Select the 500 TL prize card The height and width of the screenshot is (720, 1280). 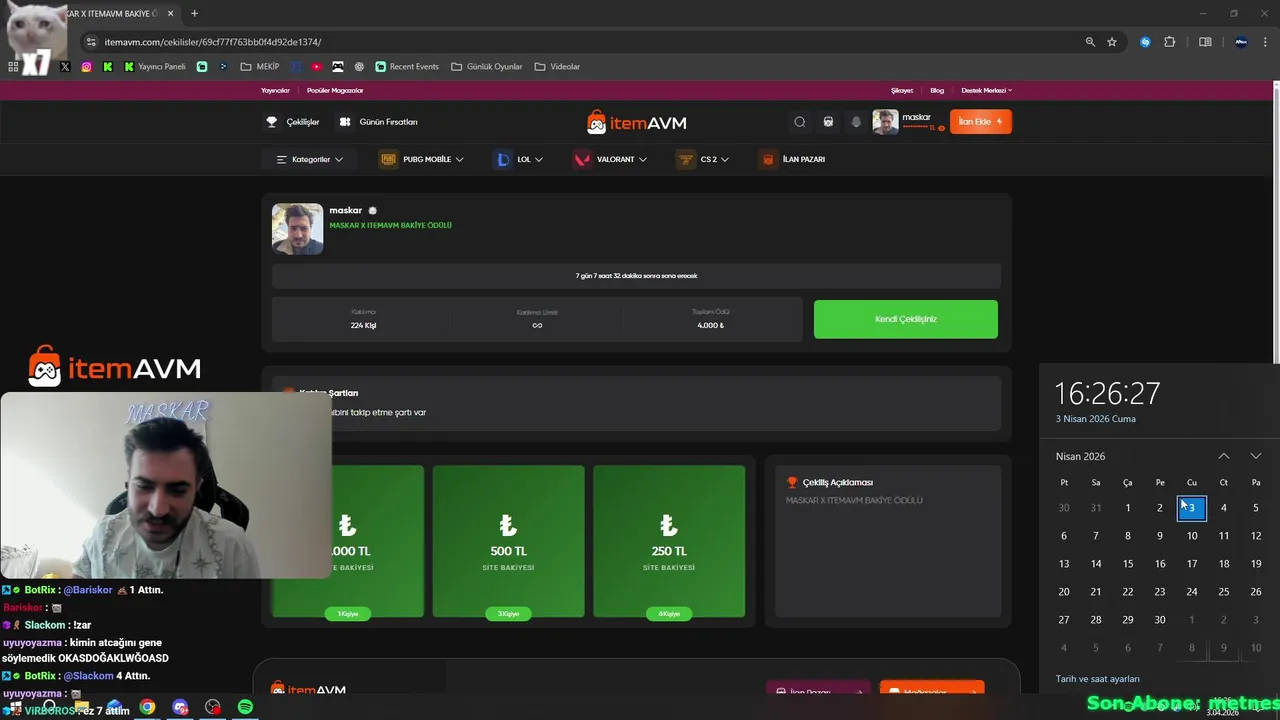pyautogui.click(x=508, y=540)
